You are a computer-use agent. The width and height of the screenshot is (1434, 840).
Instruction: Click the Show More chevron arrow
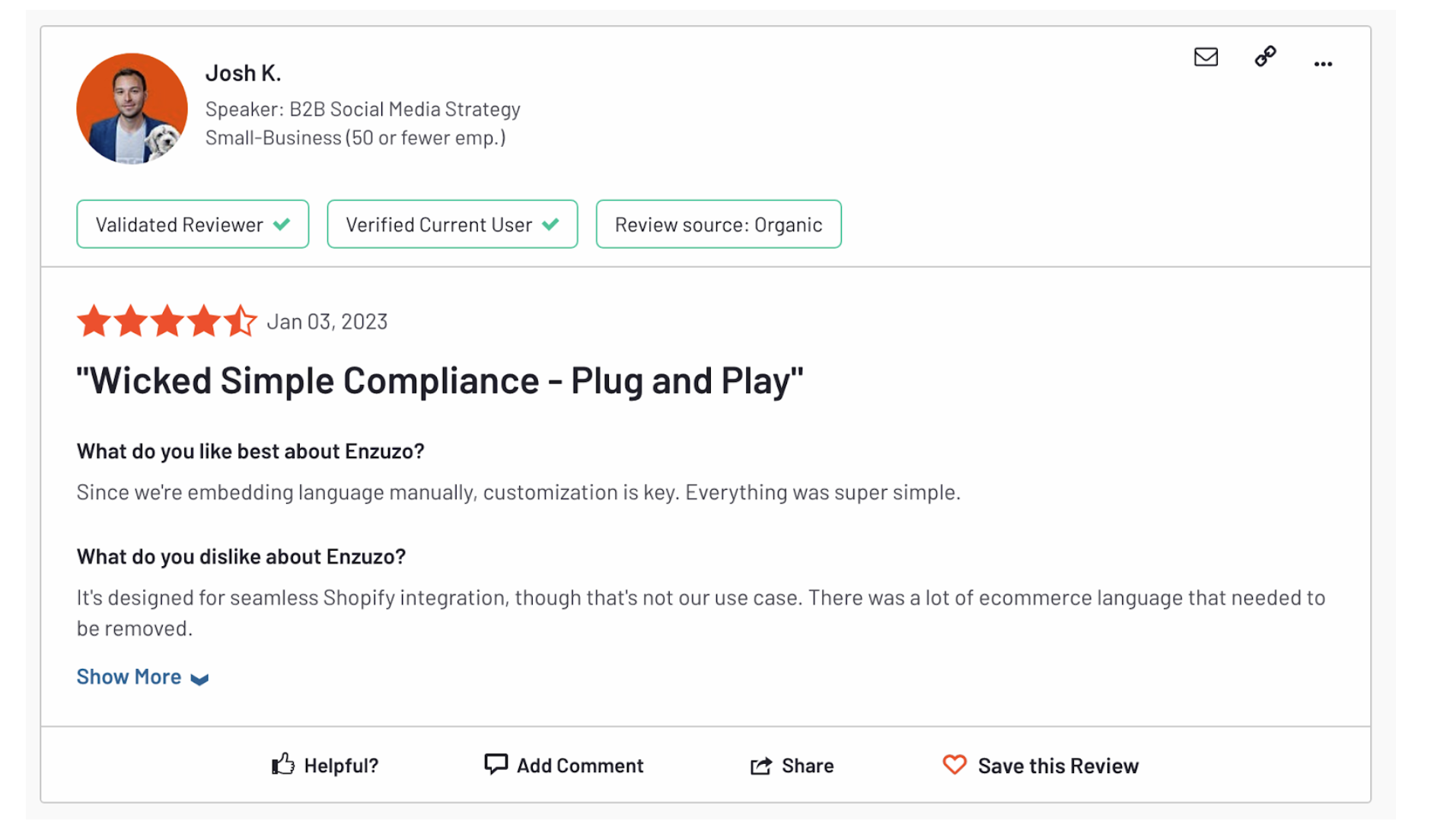[x=199, y=679]
